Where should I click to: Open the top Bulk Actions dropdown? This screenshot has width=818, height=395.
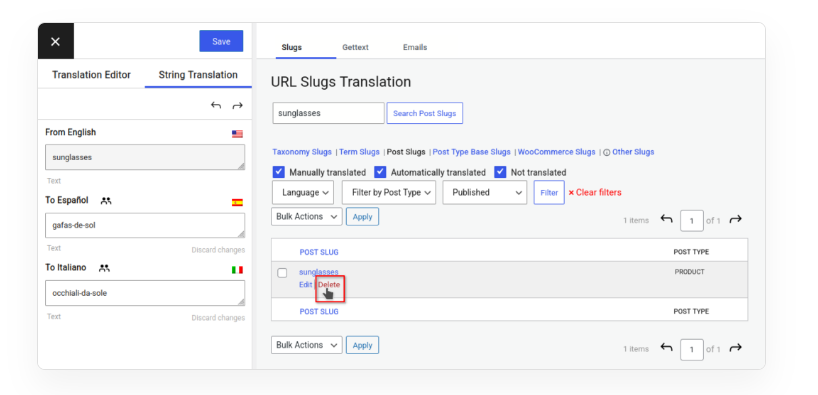tap(307, 217)
